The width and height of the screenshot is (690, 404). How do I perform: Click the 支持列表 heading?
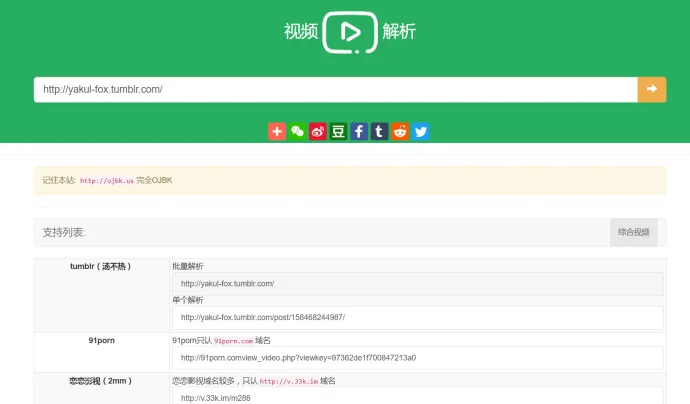pos(64,232)
